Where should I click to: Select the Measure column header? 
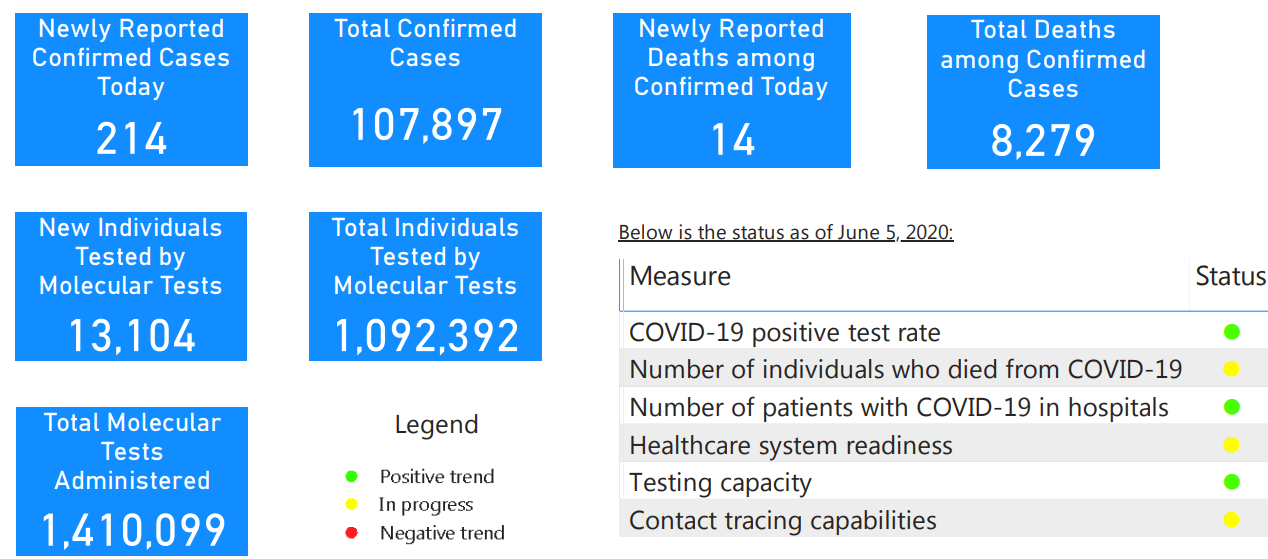click(680, 276)
